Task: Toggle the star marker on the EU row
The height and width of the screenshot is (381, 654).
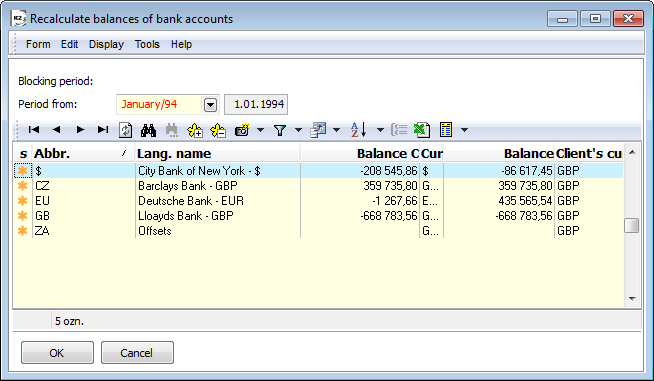Action: click(23, 201)
